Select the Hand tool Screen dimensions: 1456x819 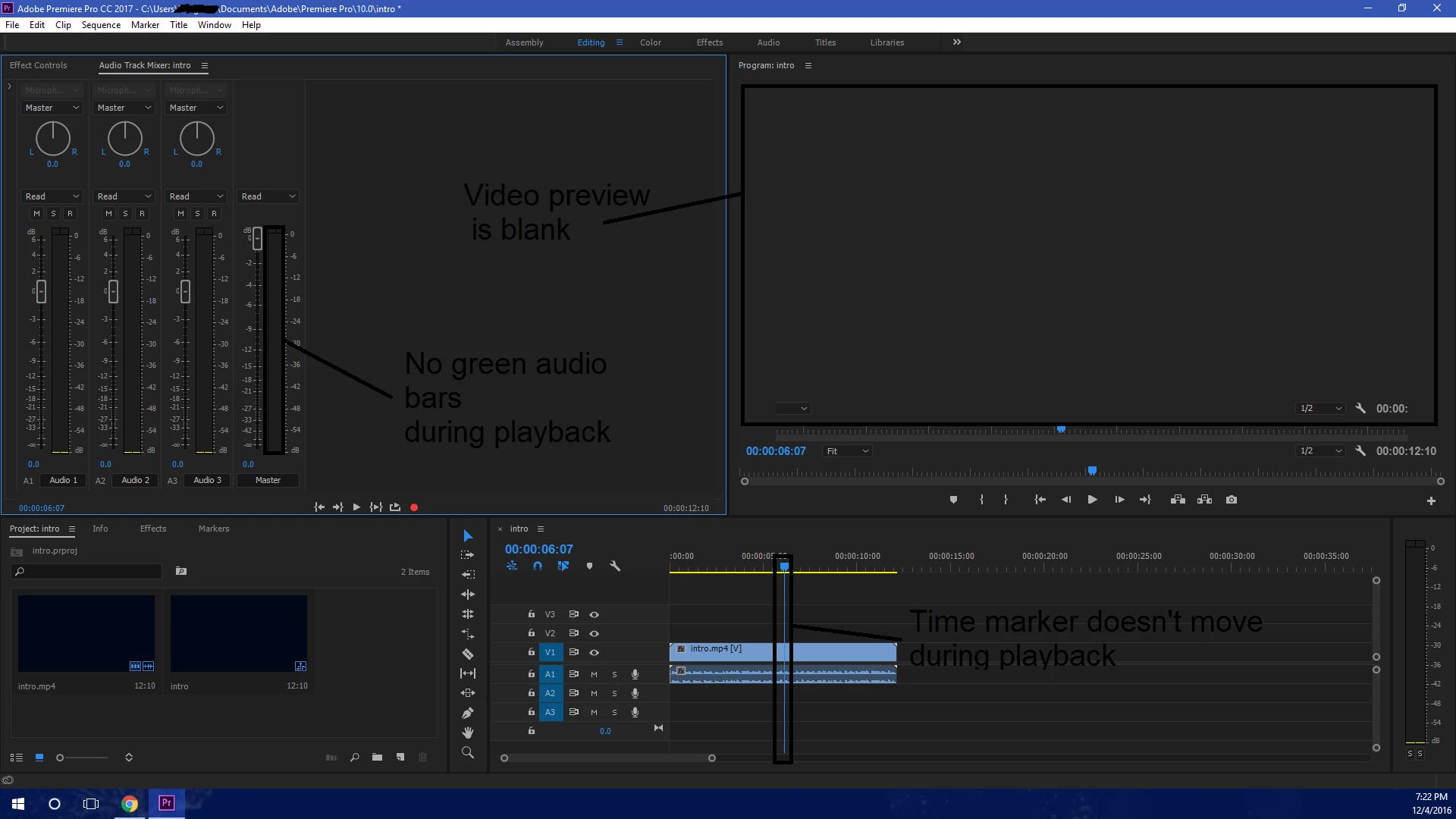pyautogui.click(x=468, y=733)
